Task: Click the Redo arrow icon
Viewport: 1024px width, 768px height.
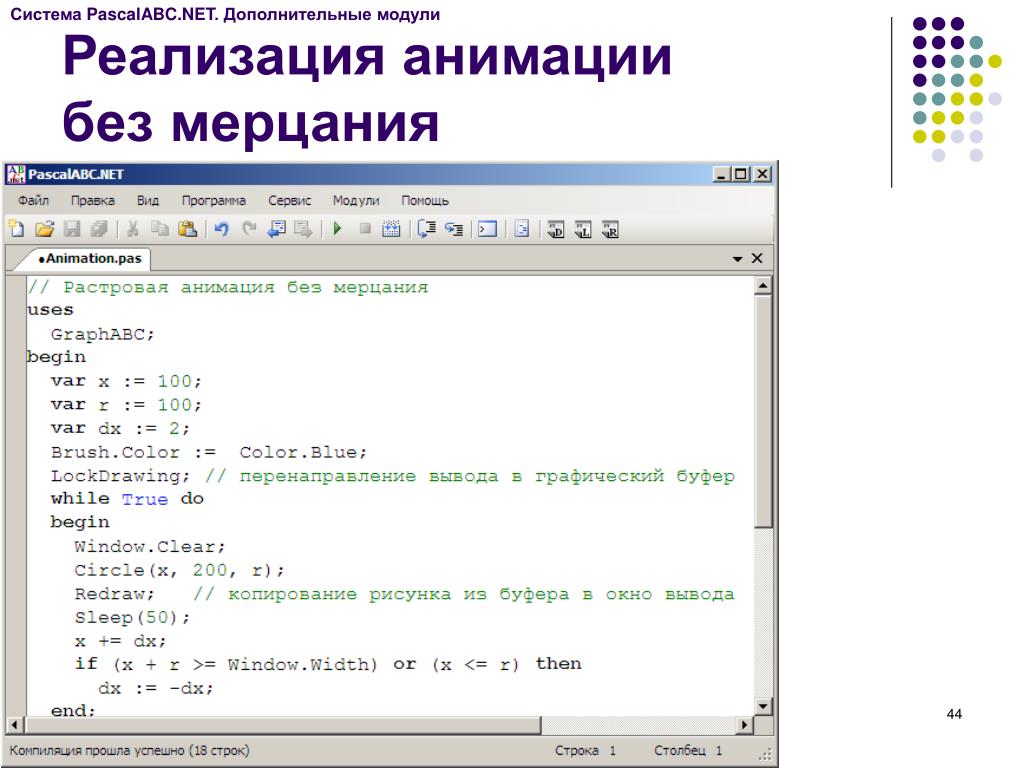Action: (249, 229)
